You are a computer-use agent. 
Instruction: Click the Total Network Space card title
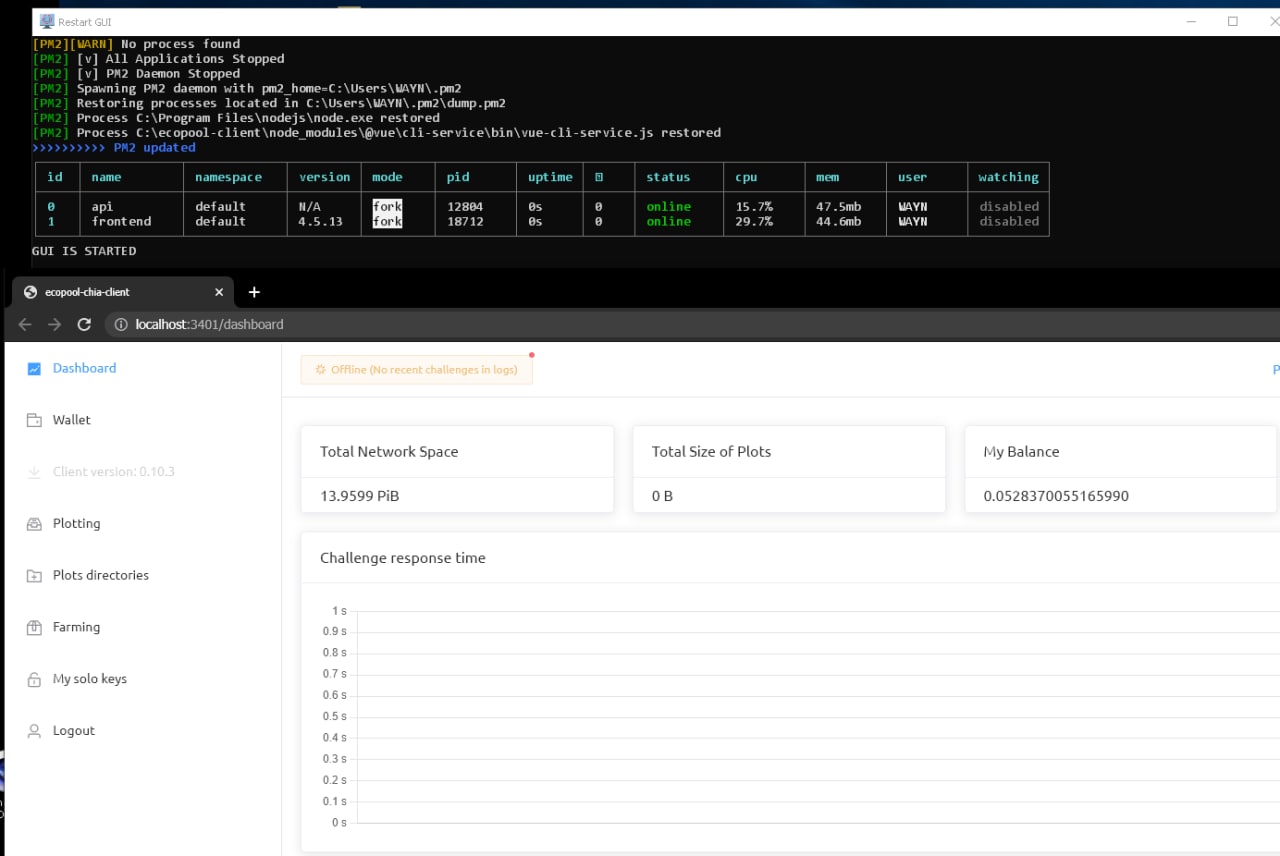(x=389, y=452)
